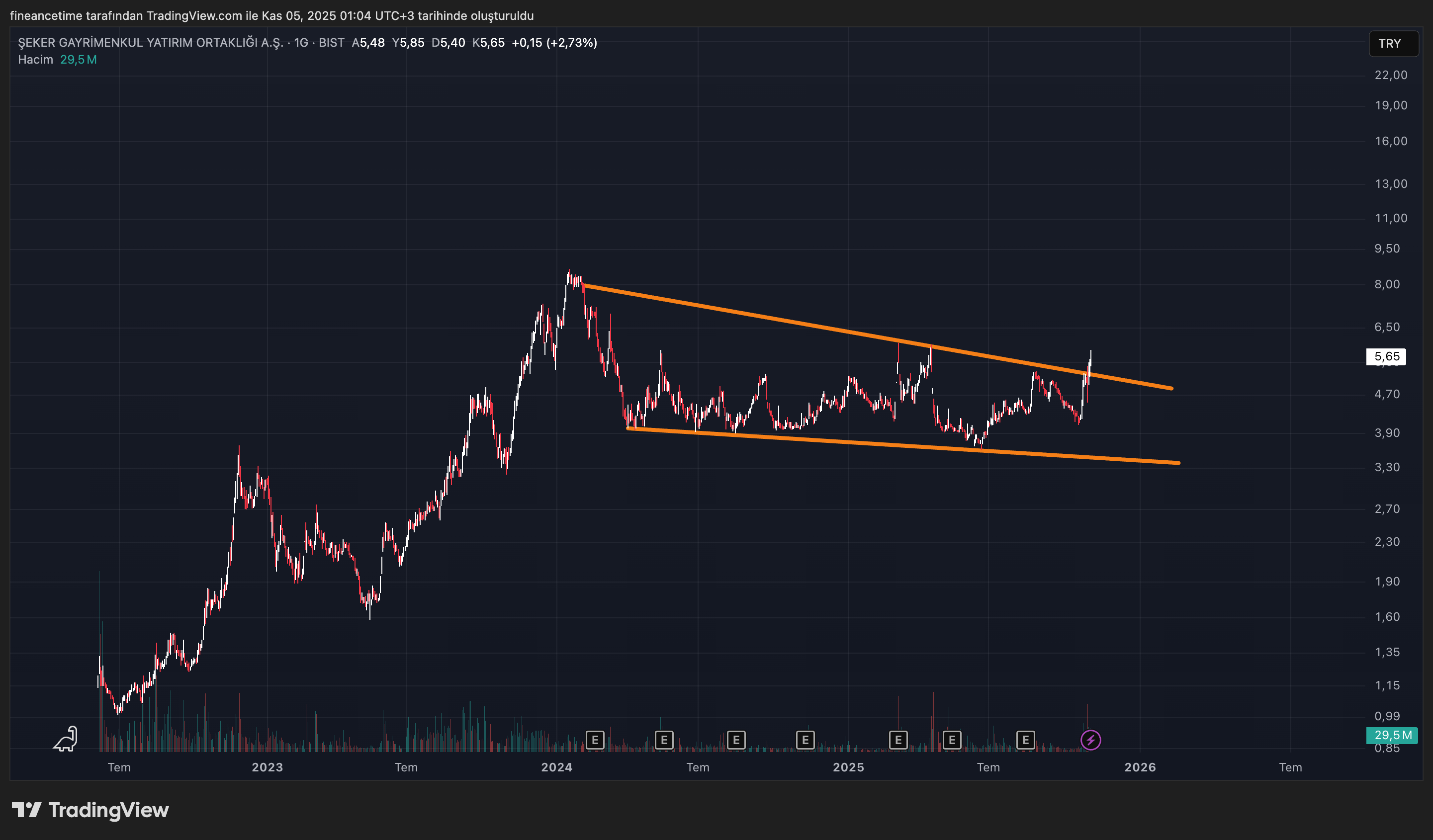Click the 2026 label on time axis
This screenshot has height=840, width=1433.
coord(1140,767)
